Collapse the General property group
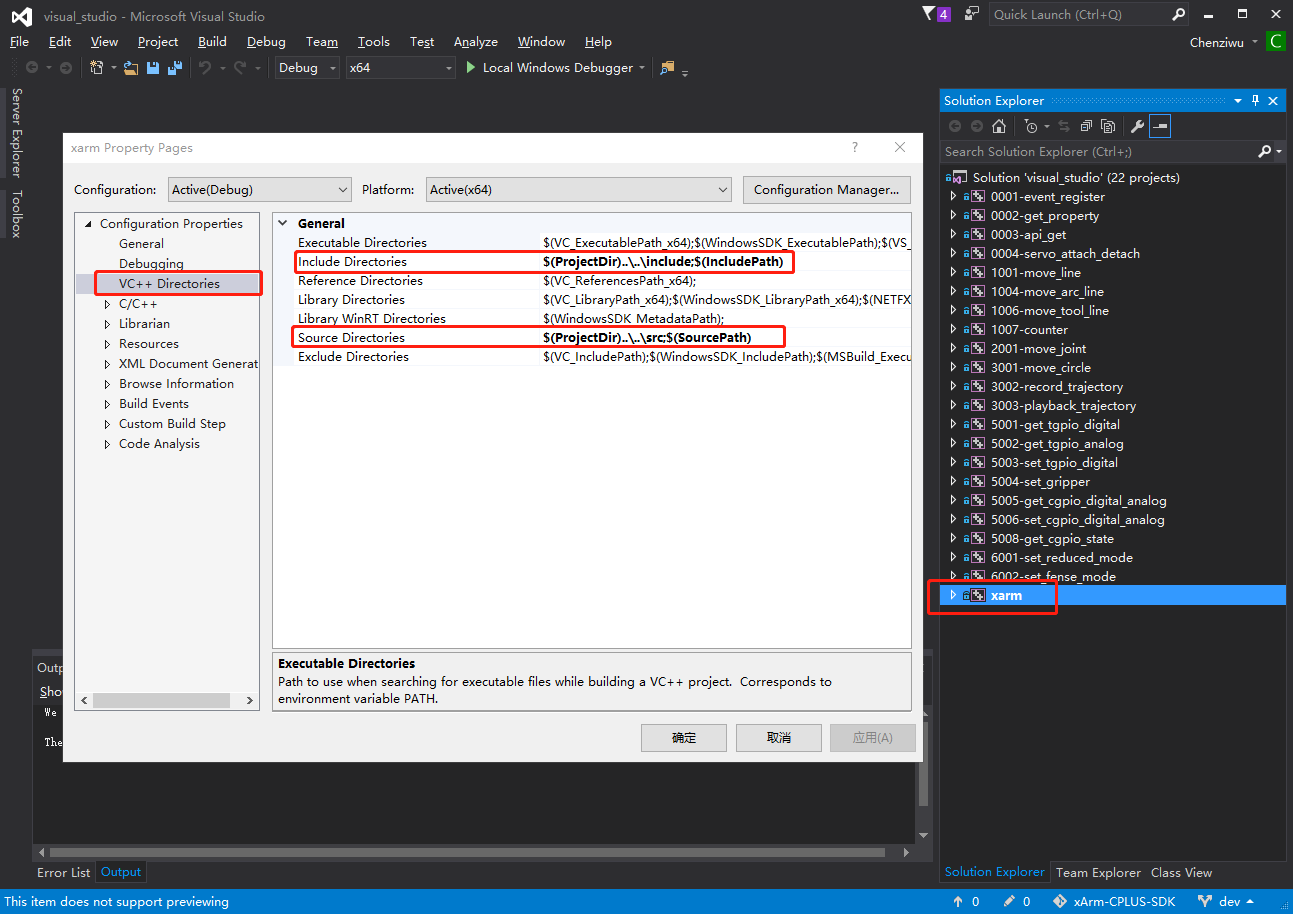1293x914 pixels. click(283, 223)
